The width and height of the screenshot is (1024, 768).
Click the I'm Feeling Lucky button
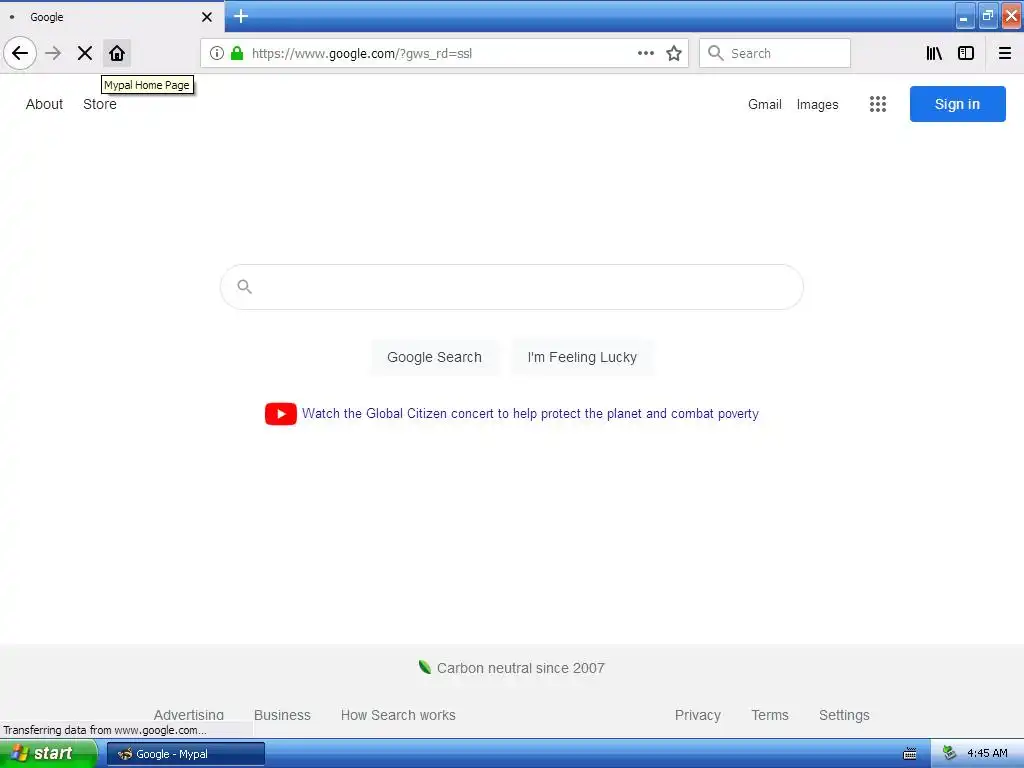[582, 357]
